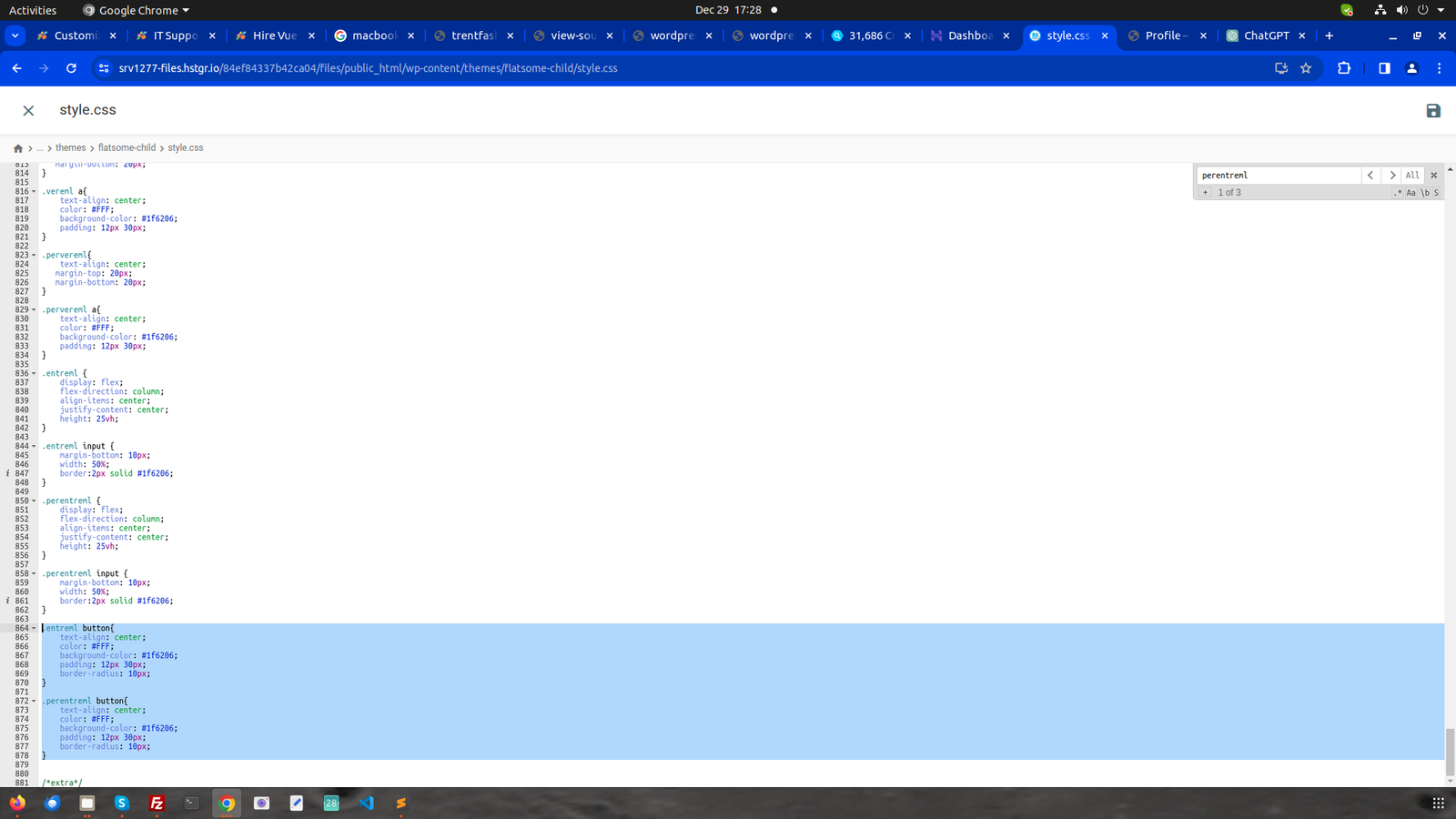Open Chrome extensions puzzle icon
The image size is (1456, 819).
[x=1344, y=68]
